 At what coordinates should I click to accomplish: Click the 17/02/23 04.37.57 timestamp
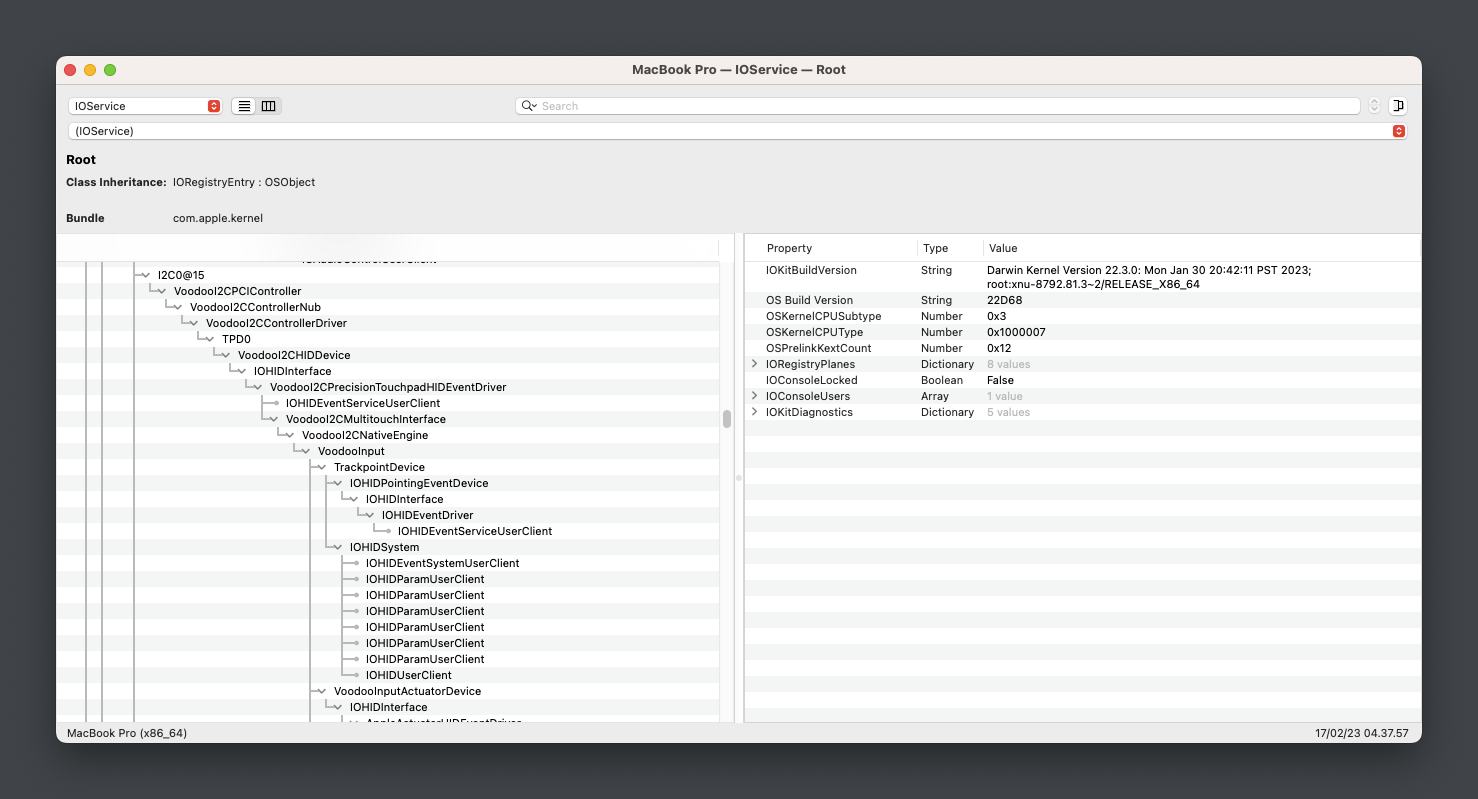(x=1361, y=733)
